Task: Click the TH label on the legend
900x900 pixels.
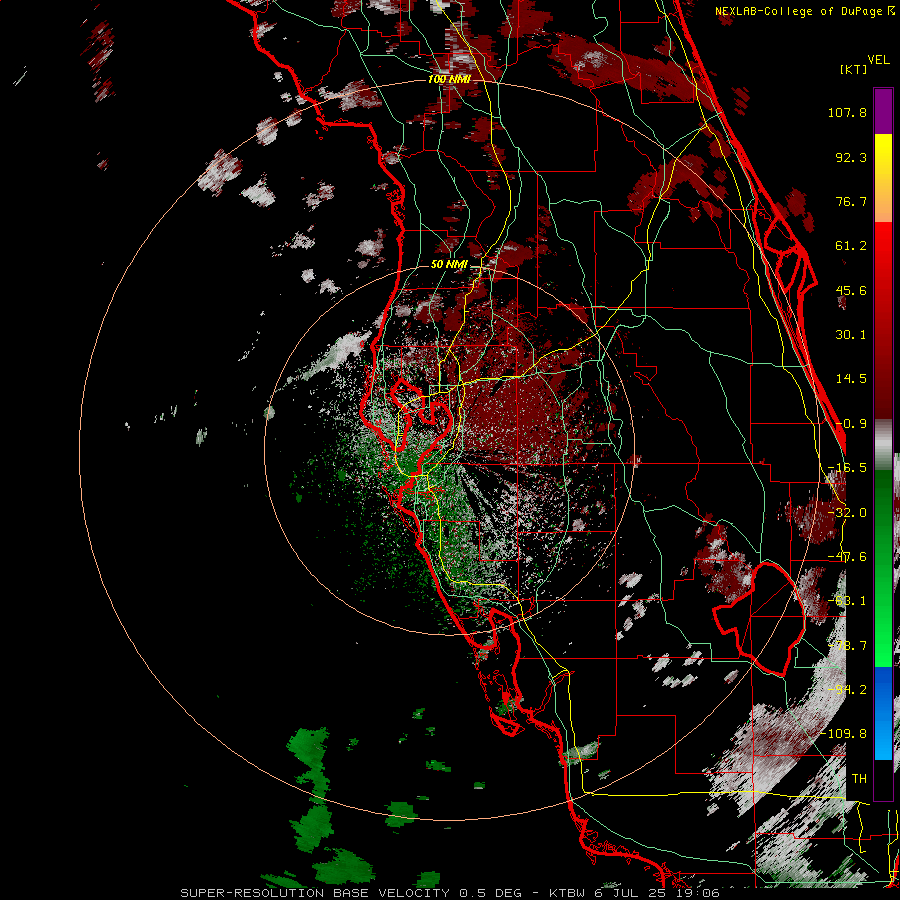Action: pyautogui.click(x=859, y=779)
